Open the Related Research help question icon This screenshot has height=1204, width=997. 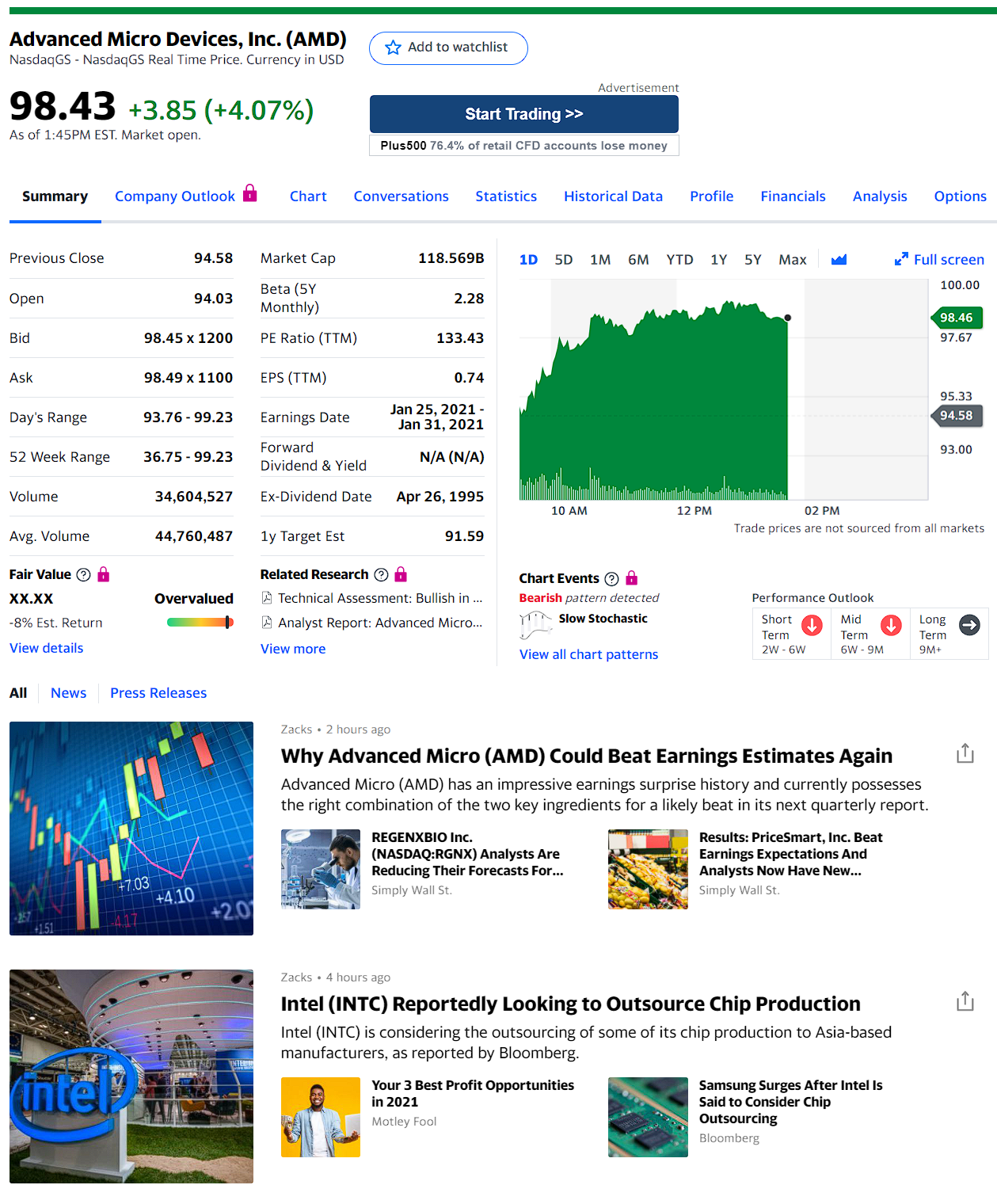381,574
